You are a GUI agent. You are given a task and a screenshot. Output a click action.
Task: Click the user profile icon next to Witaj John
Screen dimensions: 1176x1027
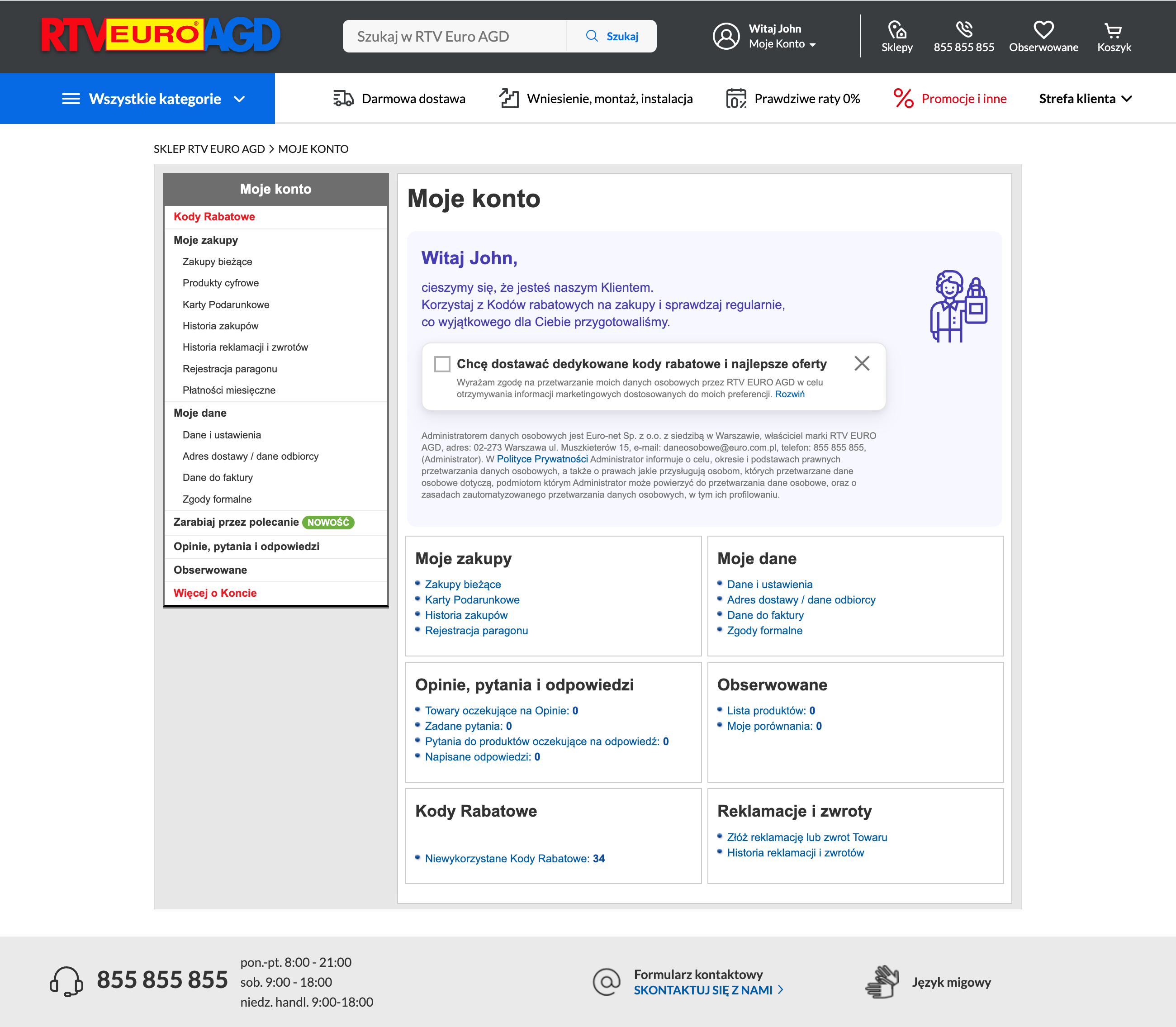tap(726, 36)
